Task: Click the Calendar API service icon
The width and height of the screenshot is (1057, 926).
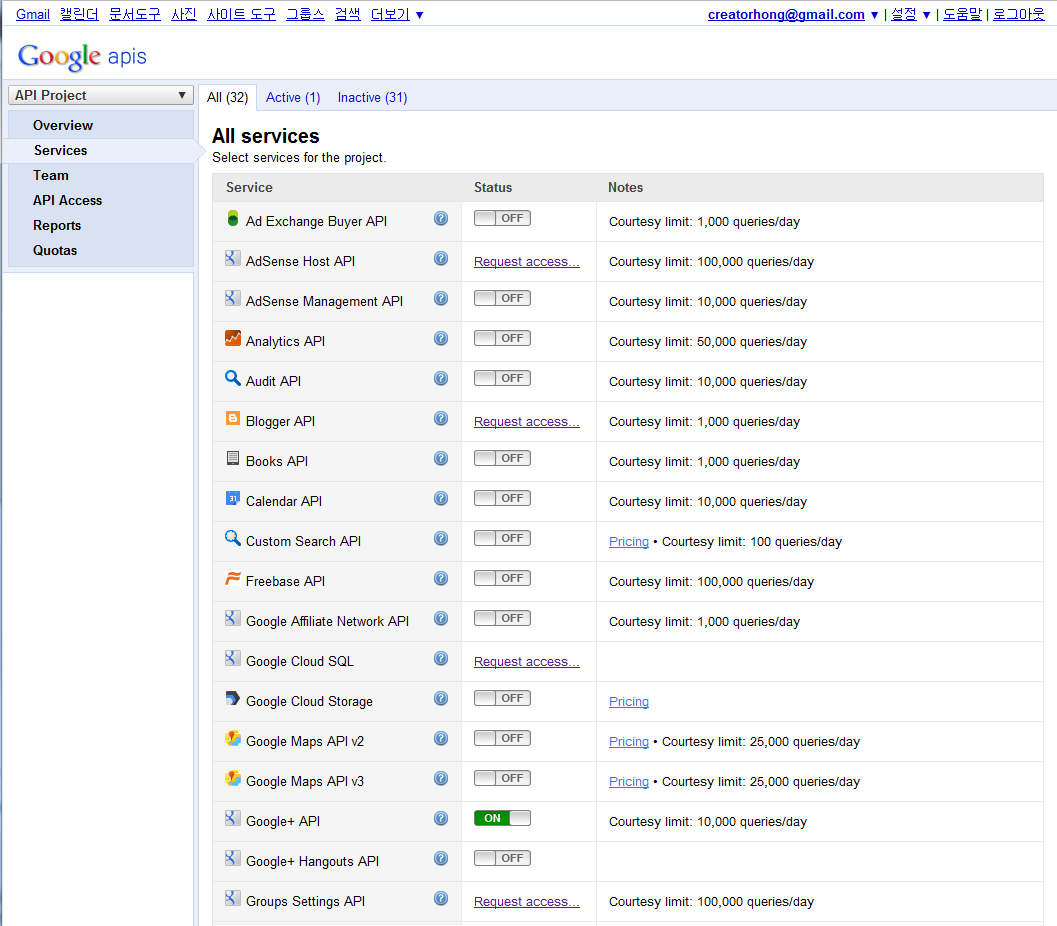Action: tap(232, 498)
